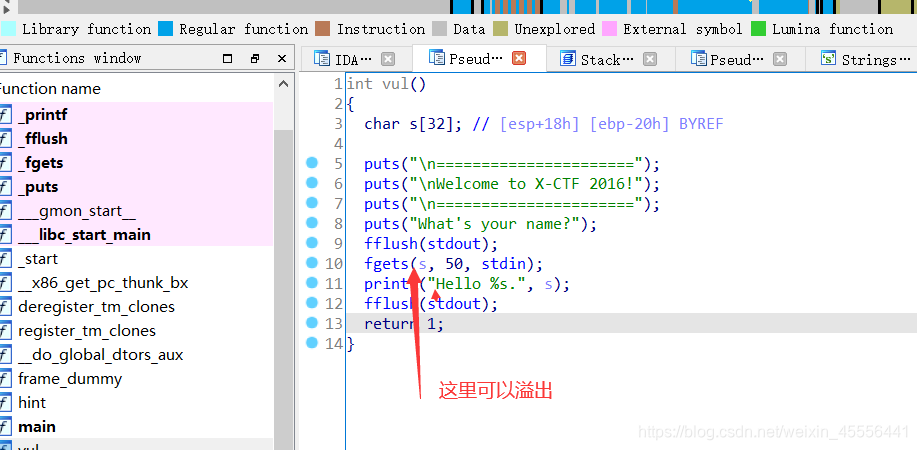Viewport: 917px width, 450px height.
Task: Close the active Pseudocode tab
Action: pos(519,58)
